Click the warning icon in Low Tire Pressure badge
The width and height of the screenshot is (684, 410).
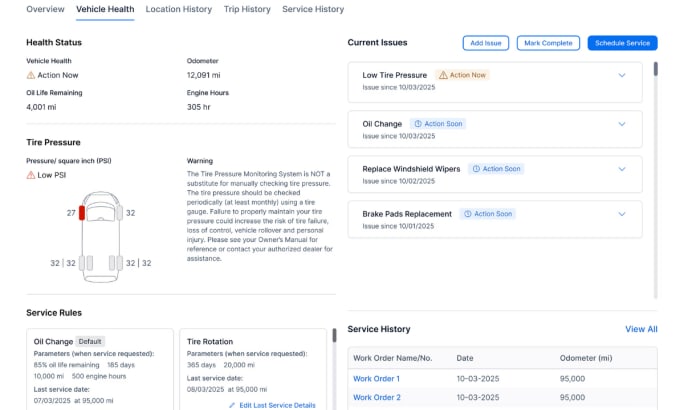(444, 75)
